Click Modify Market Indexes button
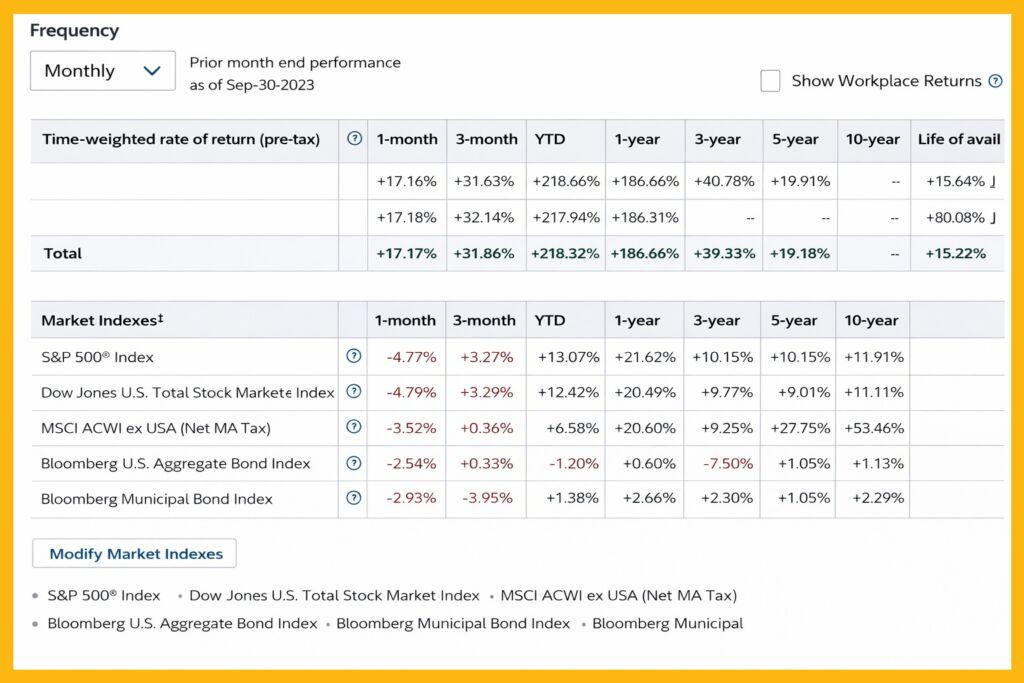This screenshot has width=1024, height=683. [135, 554]
